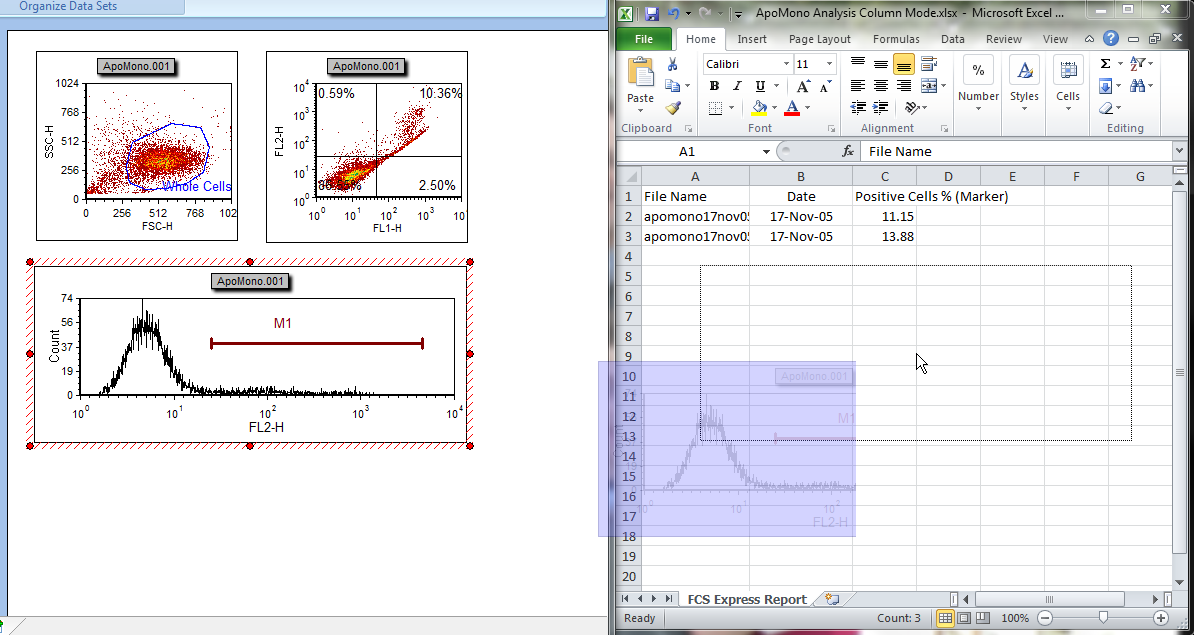
Task: Click the Insert Worksheet tab icon
Action: point(832,599)
